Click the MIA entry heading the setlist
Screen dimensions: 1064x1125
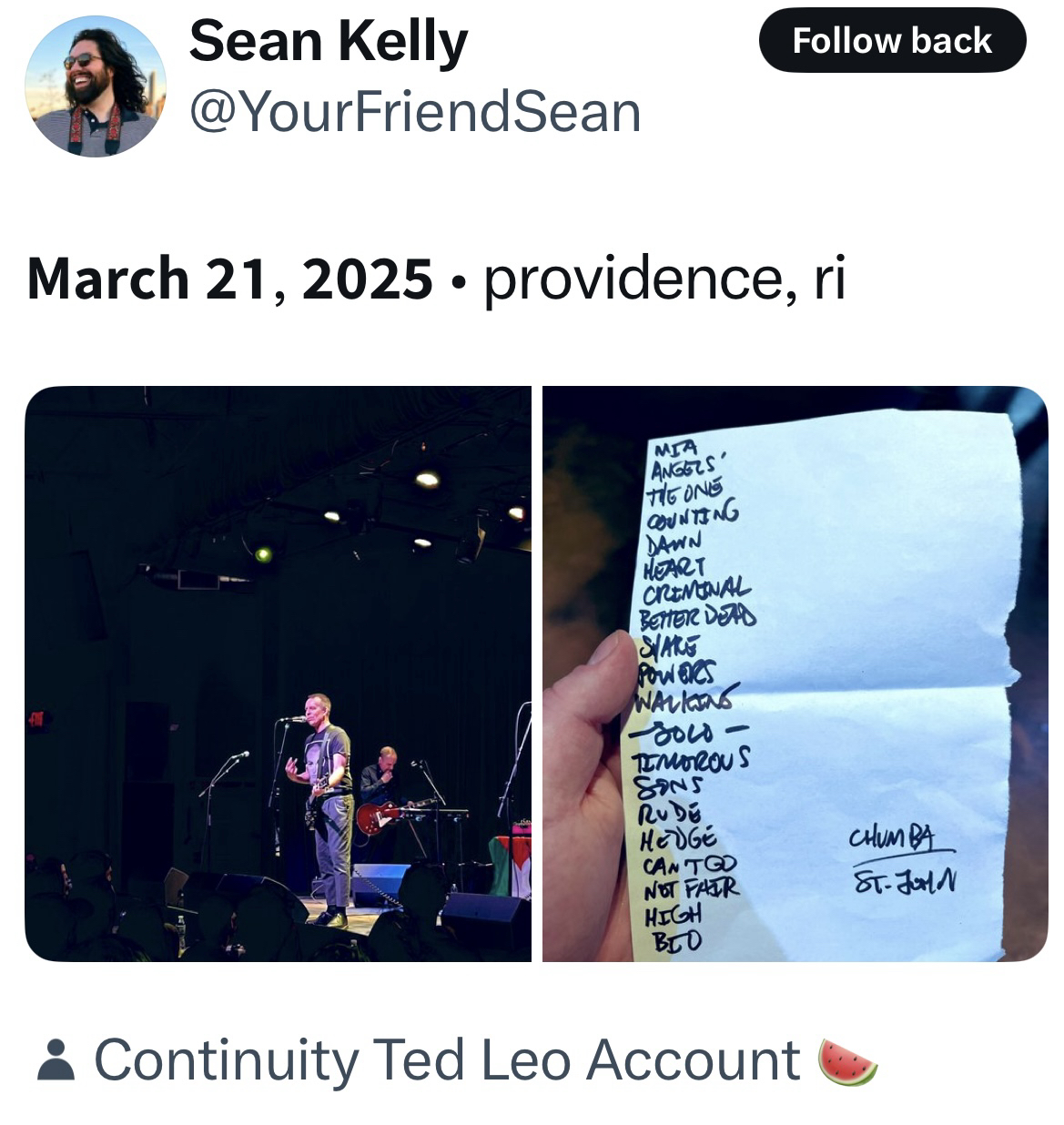(675, 448)
